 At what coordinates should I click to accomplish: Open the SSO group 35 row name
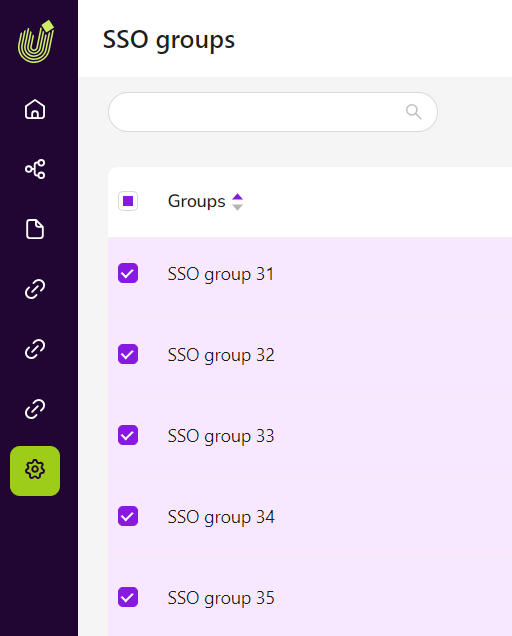[221, 599]
